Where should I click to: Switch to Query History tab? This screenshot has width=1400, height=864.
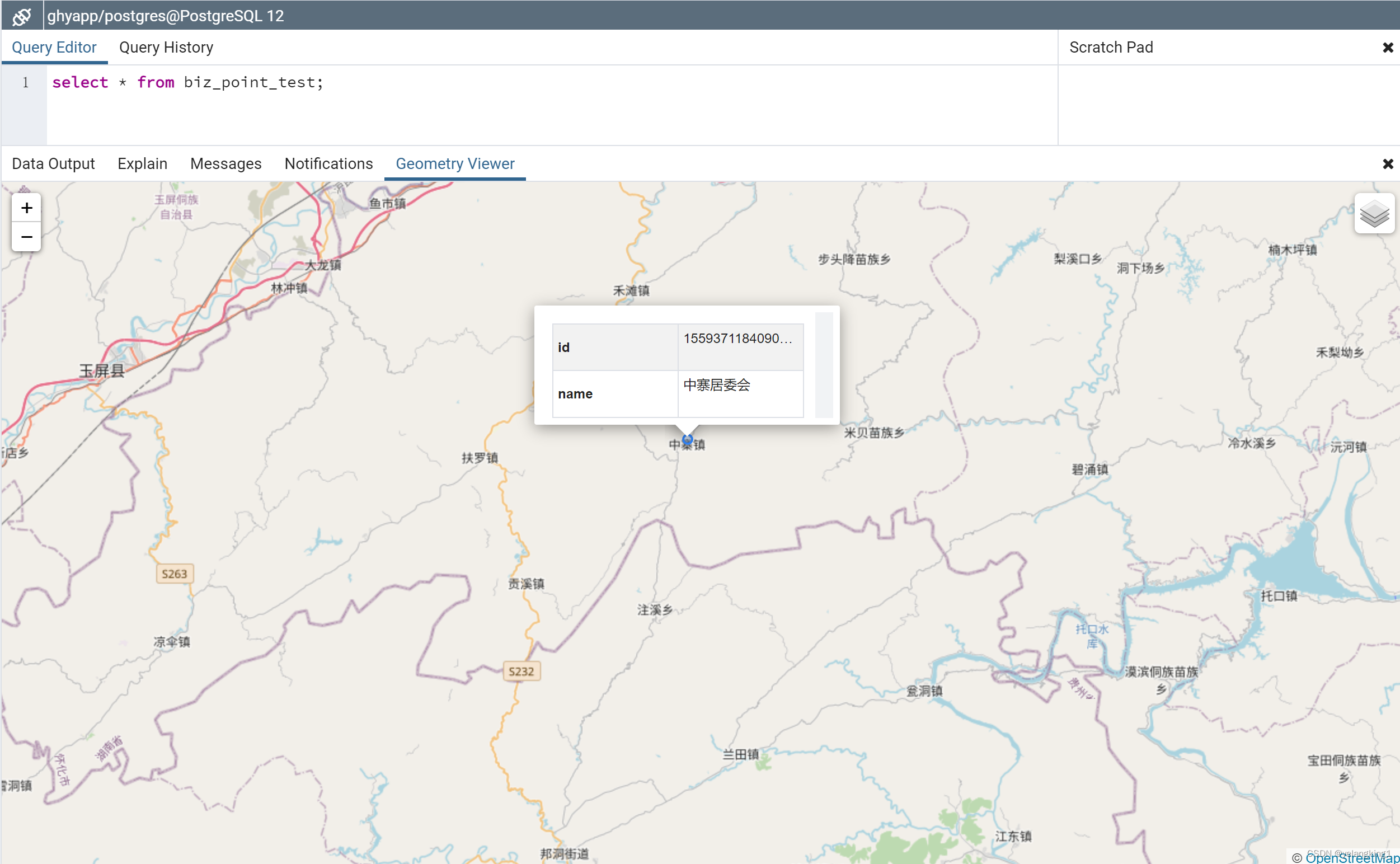point(166,48)
